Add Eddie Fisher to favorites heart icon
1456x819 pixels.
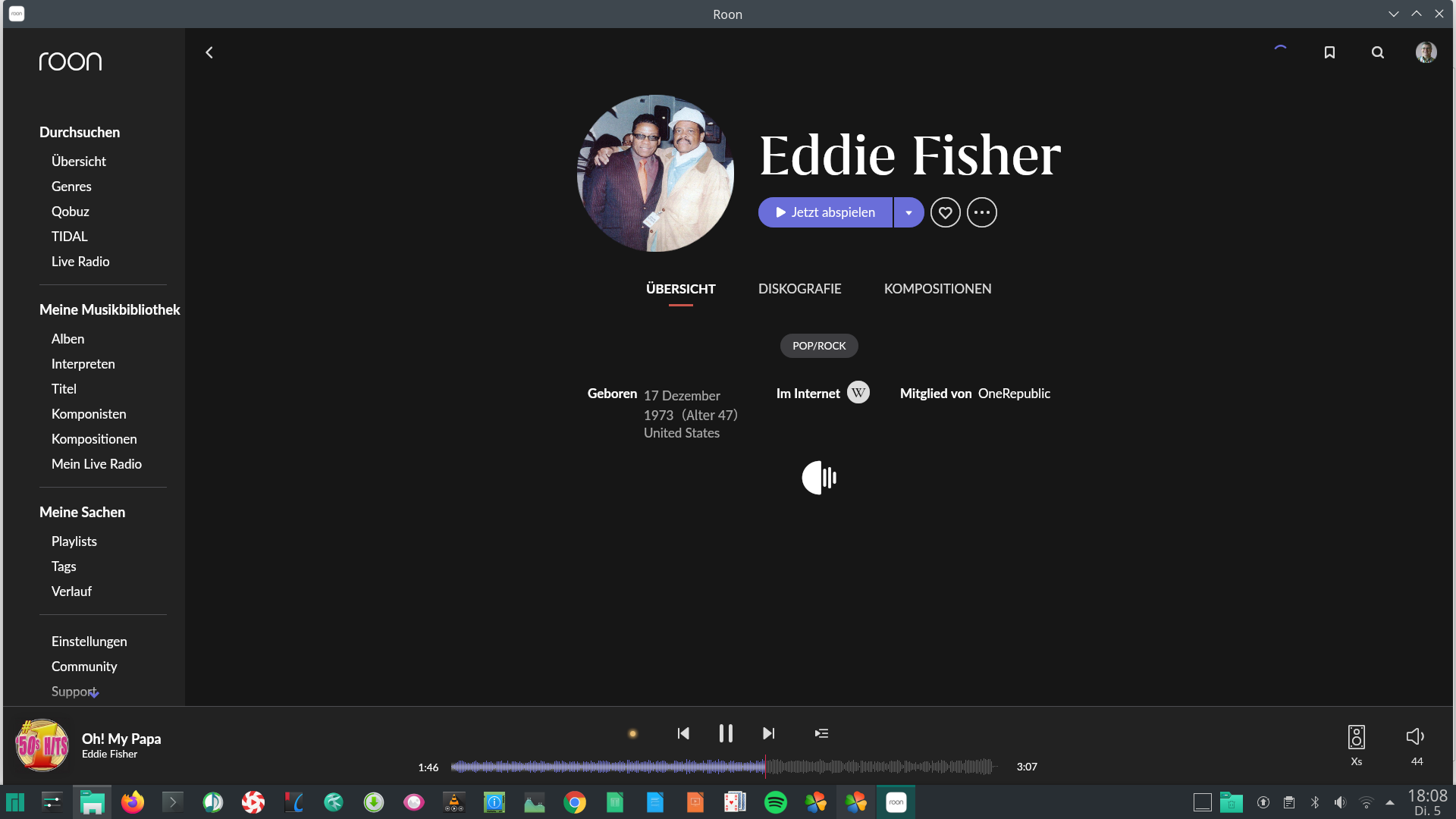(946, 212)
